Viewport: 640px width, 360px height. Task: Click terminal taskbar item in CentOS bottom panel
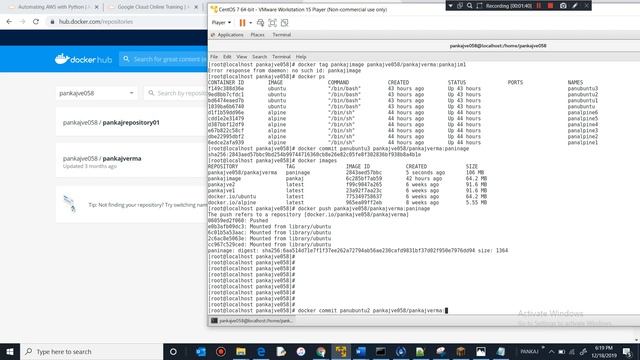(x=252, y=321)
